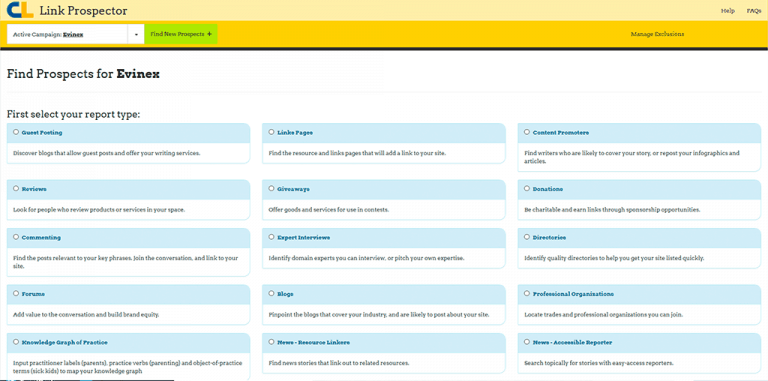Click the 'Find Prospects for Evinex' heading
Image resolution: width=768 pixels, height=381 pixels.
pyautogui.click(x=83, y=74)
